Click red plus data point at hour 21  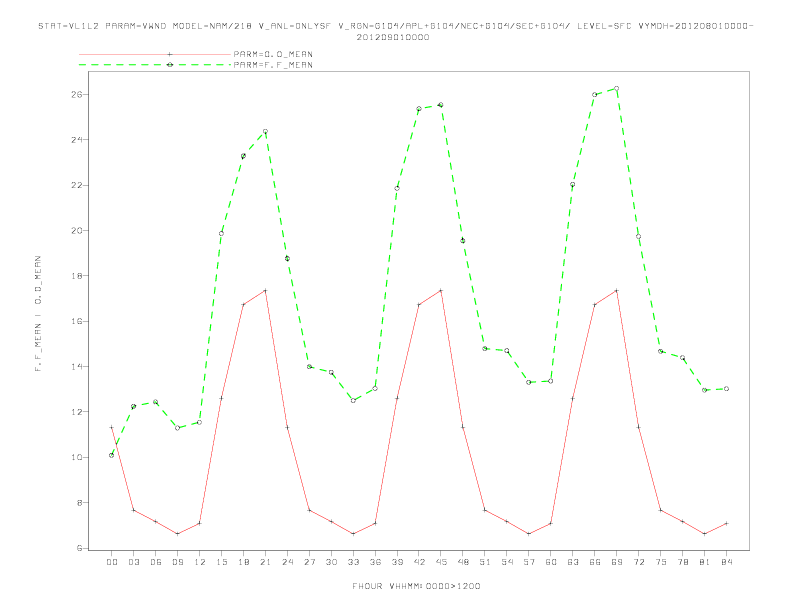click(x=265, y=290)
